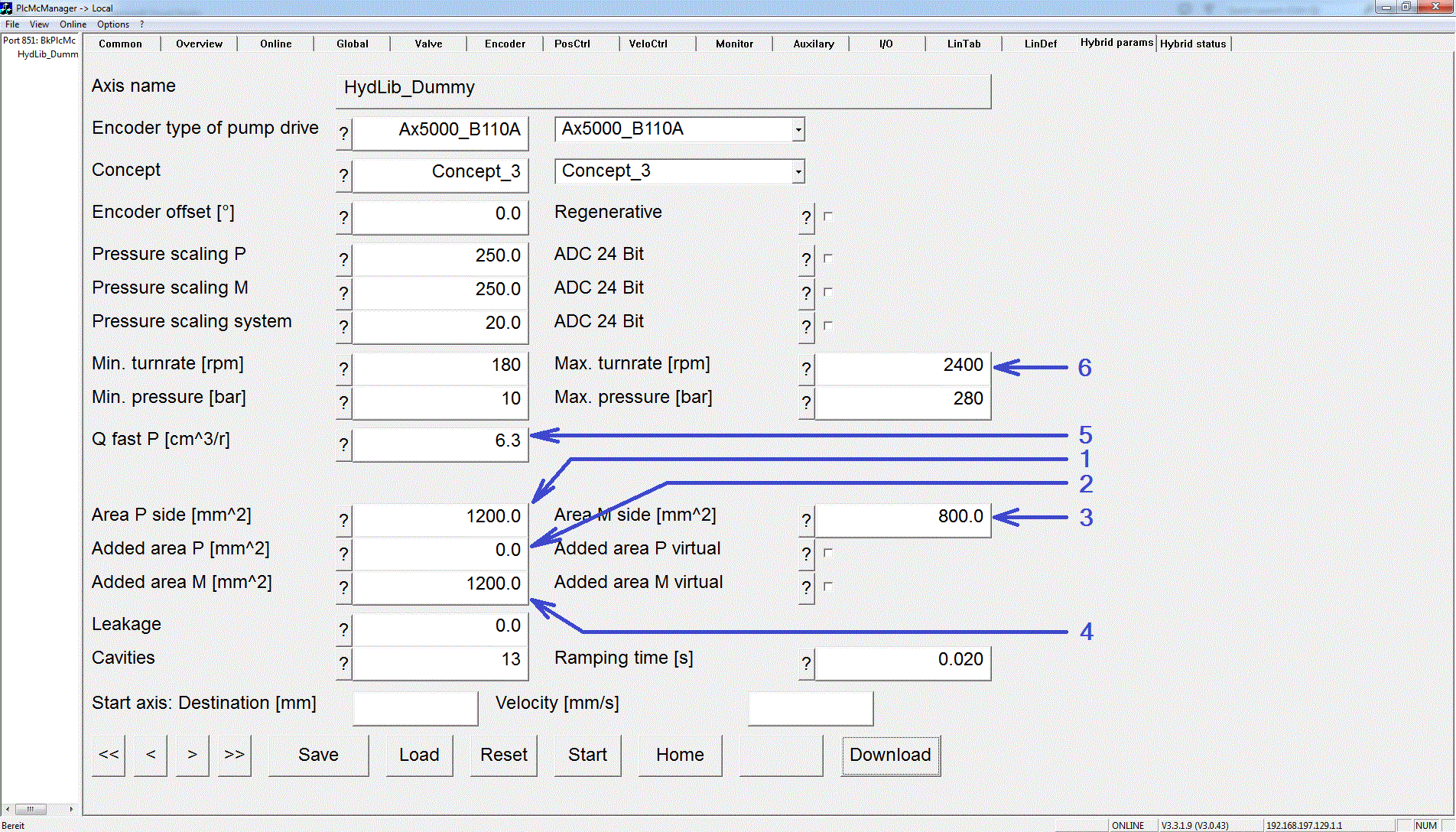Image resolution: width=1456 pixels, height=832 pixels.
Task: Click '?' help for Q fast P
Action: (x=344, y=445)
